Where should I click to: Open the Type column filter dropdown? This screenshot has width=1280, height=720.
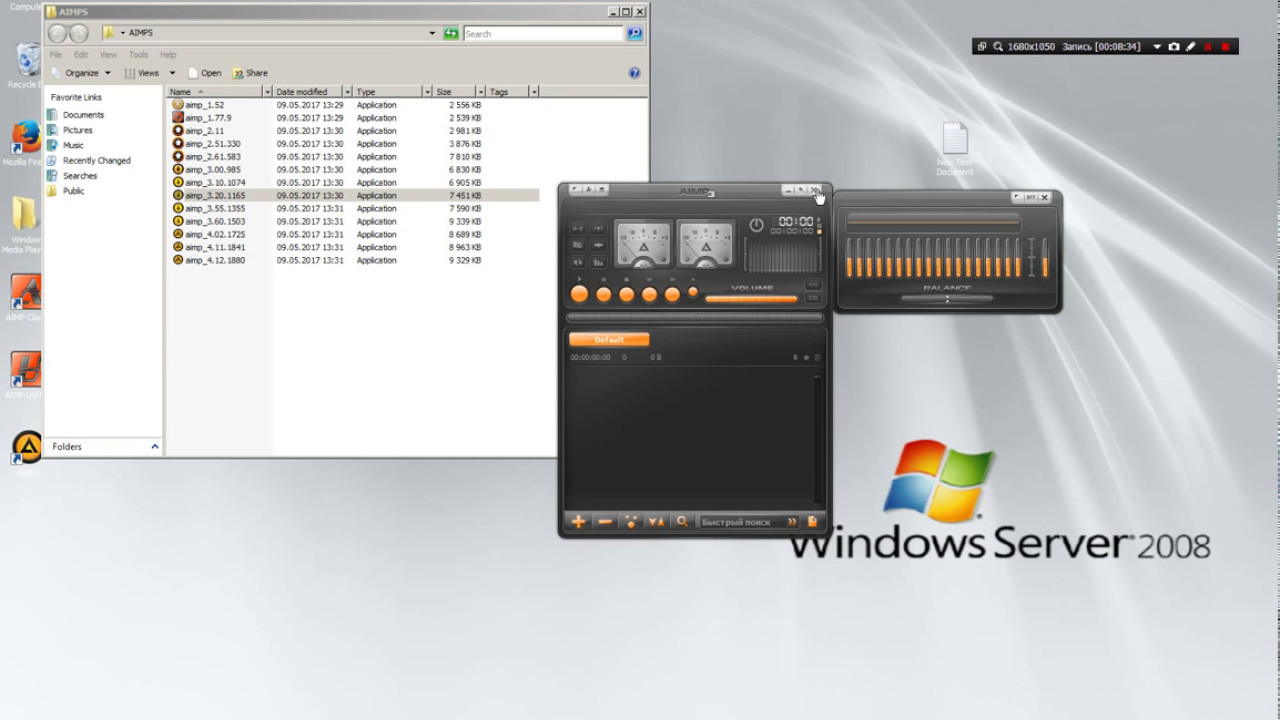point(427,91)
